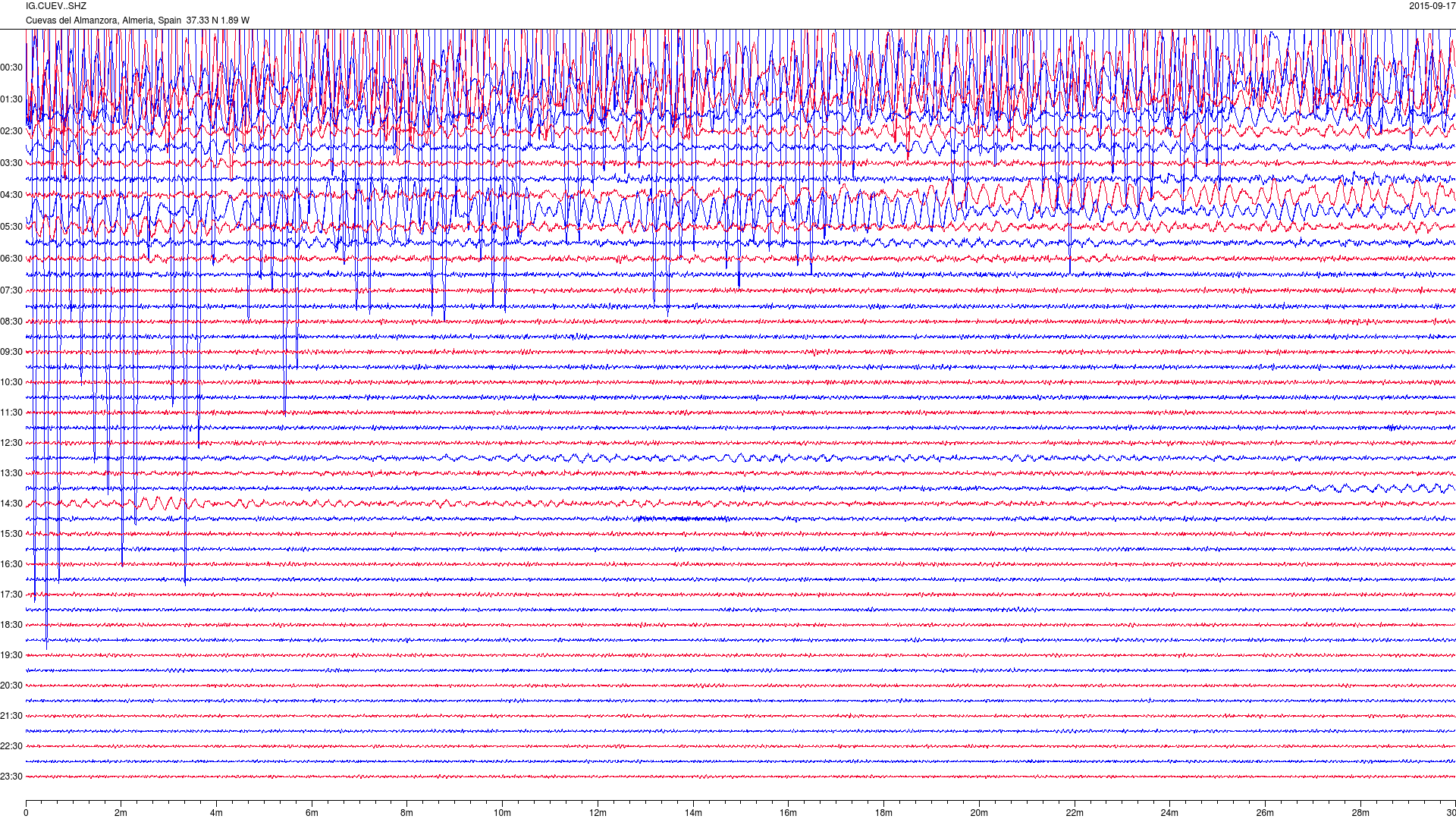The height and width of the screenshot is (819, 1456).
Task: Select the 05:30 time row label
Action: click(x=11, y=227)
